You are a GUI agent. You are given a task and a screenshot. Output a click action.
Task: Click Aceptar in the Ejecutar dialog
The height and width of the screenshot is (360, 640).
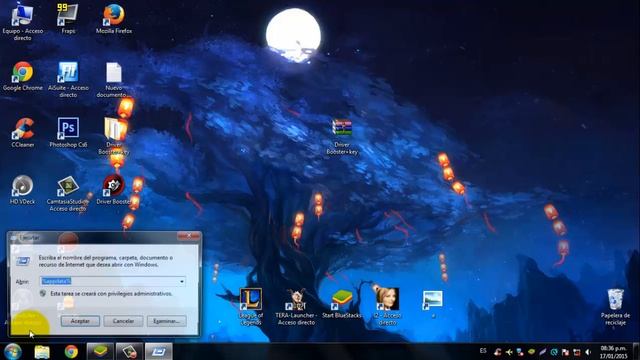80,321
